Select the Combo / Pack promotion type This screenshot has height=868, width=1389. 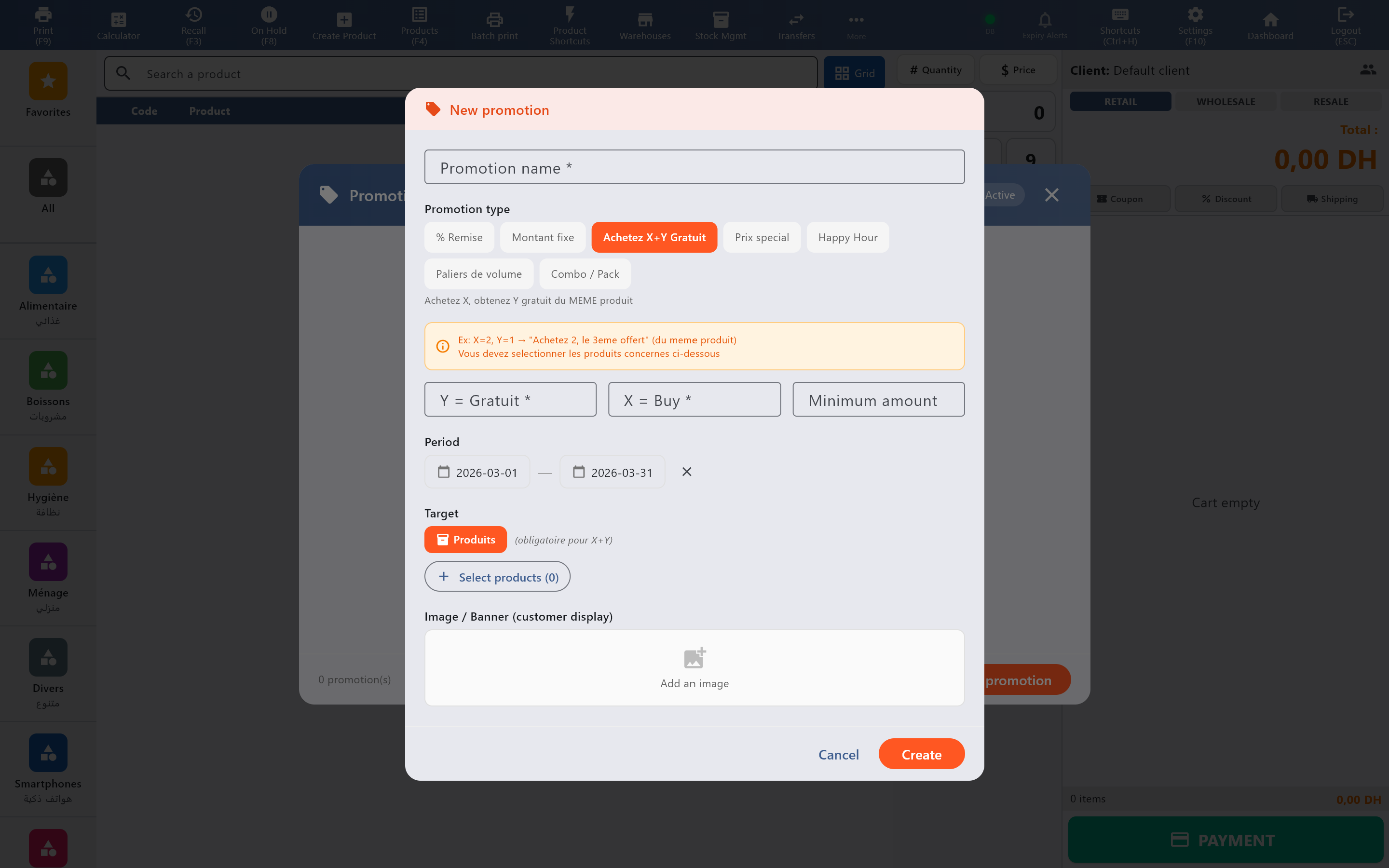pos(585,274)
